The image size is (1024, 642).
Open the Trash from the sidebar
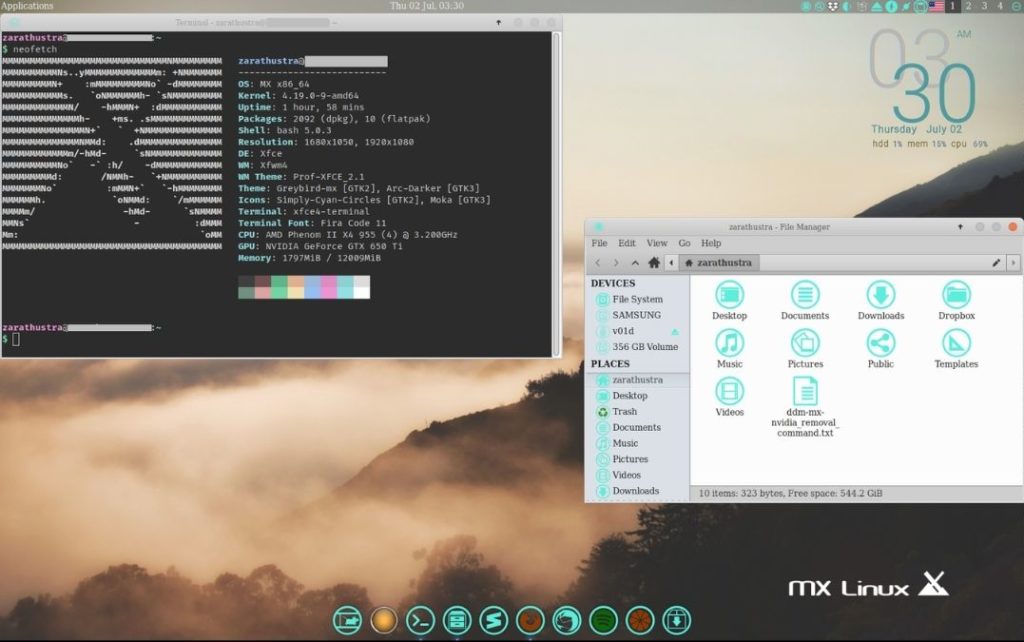coord(624,411)
